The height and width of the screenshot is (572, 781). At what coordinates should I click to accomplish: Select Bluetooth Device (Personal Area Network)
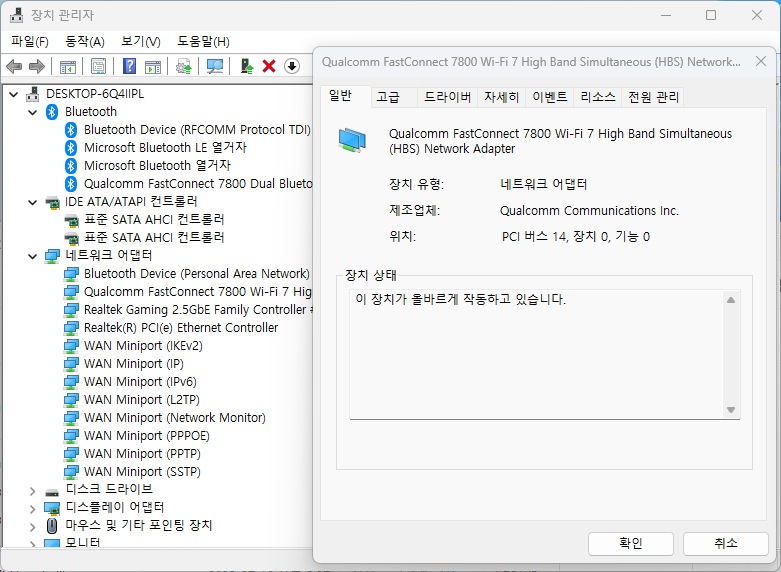197,274
